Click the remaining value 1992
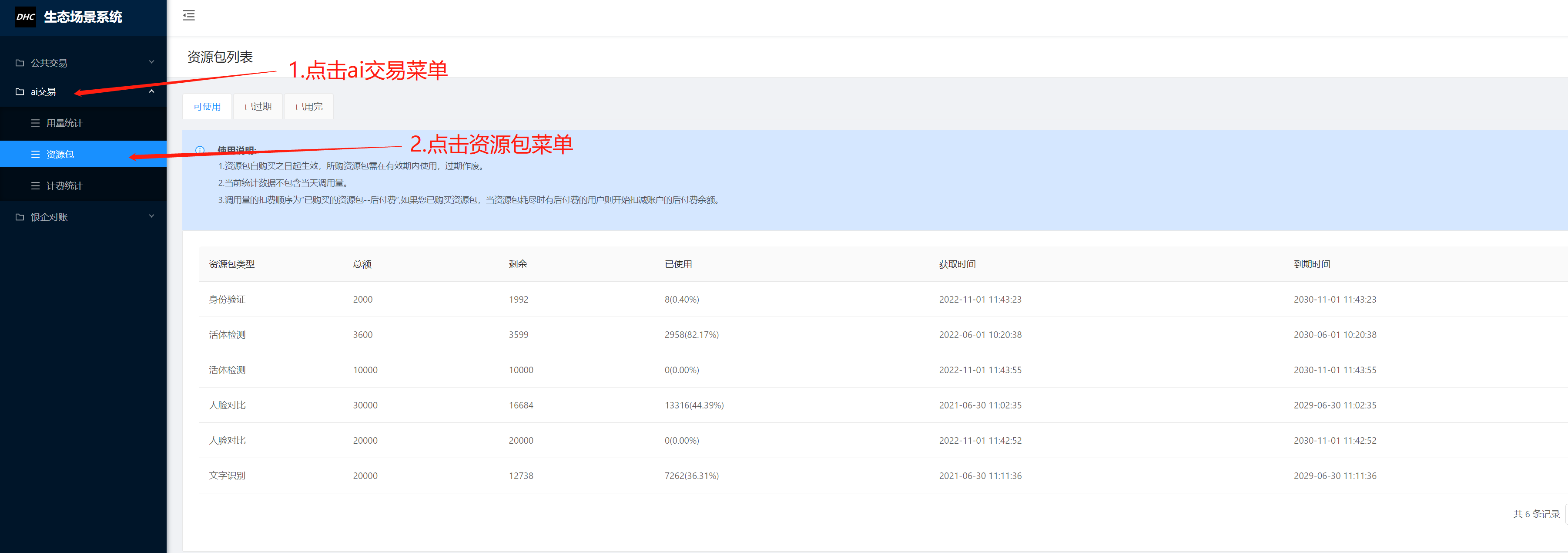The width and height of the screenshot is (1568, 553). pyautogui.click(x=519, y=300)
